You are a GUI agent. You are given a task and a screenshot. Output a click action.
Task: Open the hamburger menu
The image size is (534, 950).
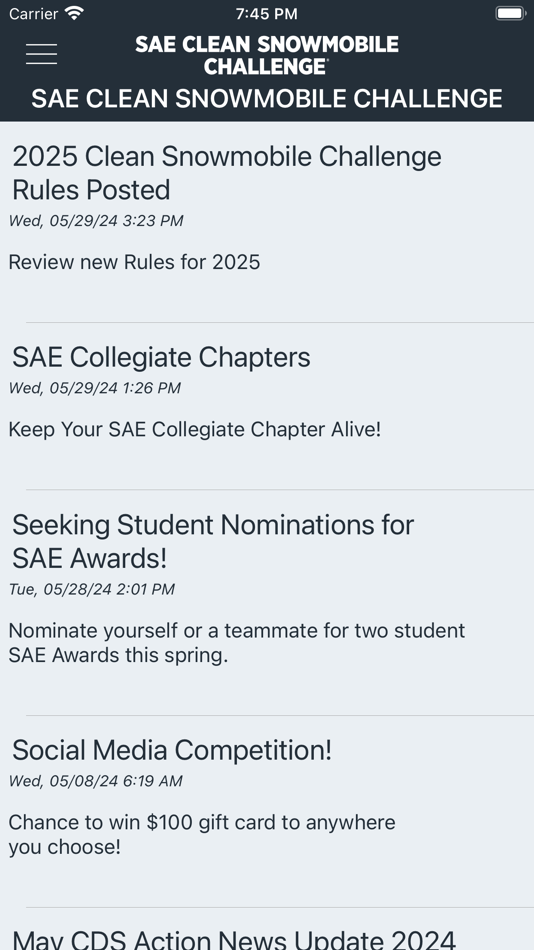[41, 54]
